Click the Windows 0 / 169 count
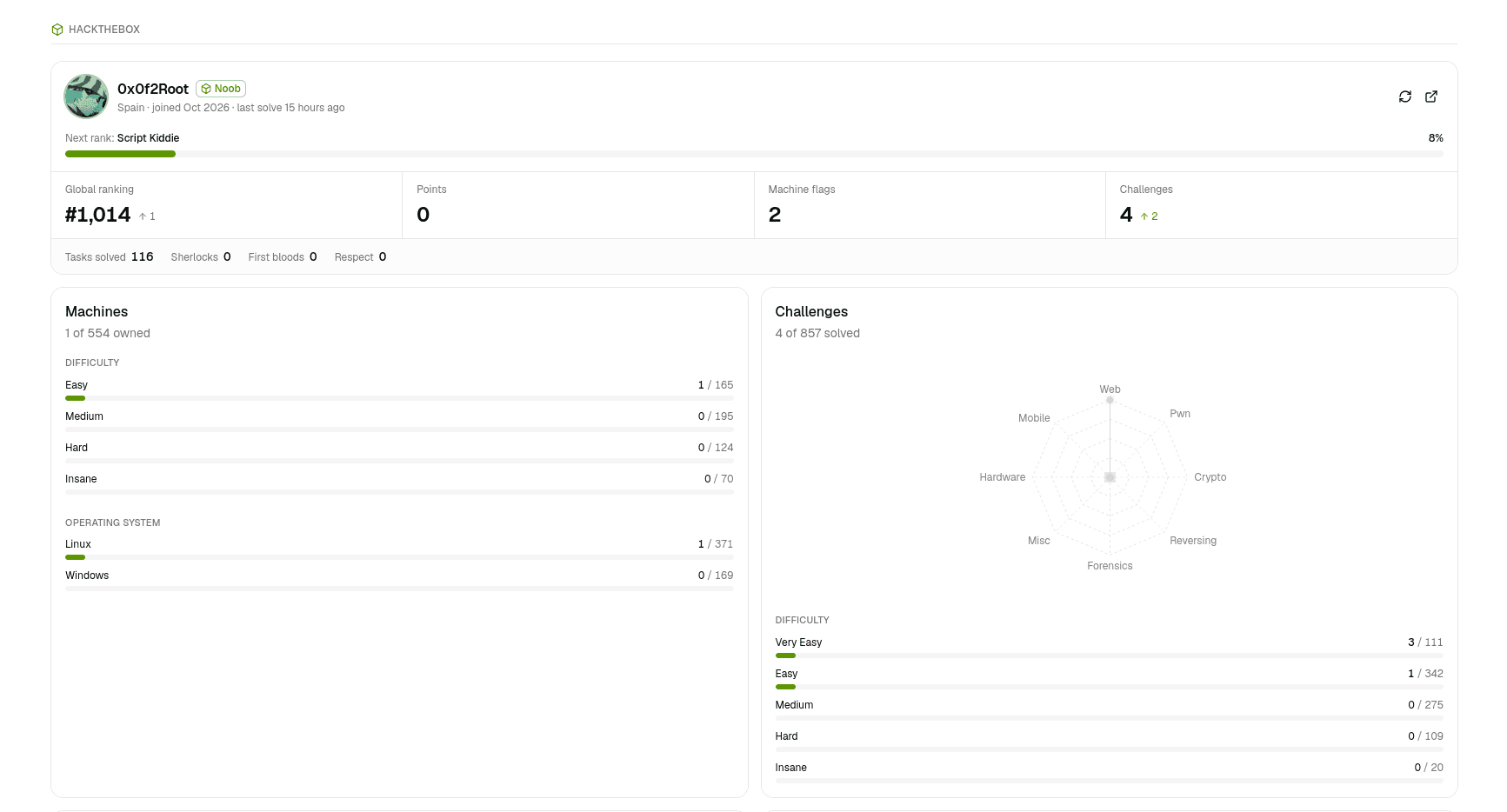Viewport: 1507px width, 812px height. coord(716,576)
